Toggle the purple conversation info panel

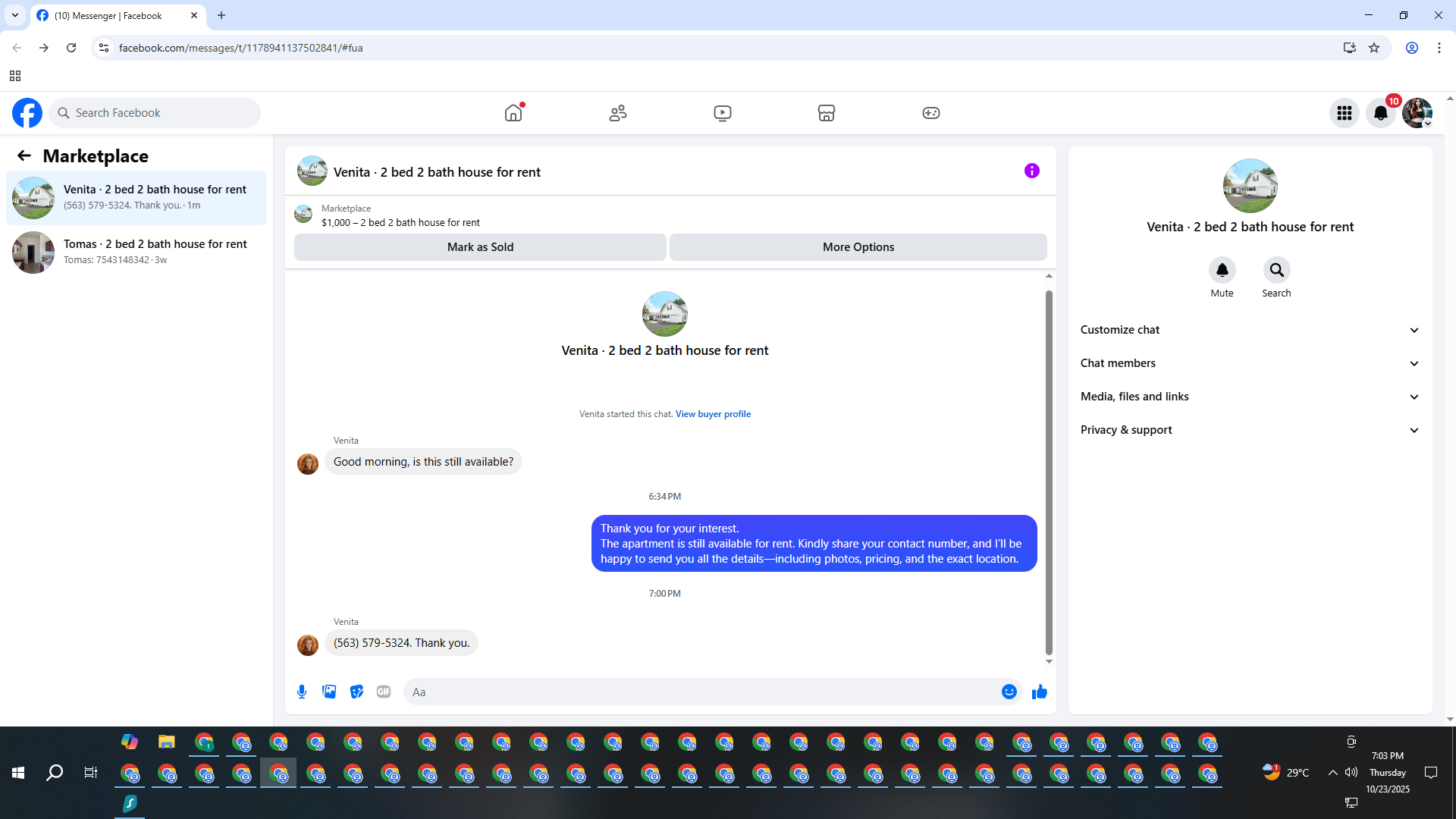(x=1031, y=171)
